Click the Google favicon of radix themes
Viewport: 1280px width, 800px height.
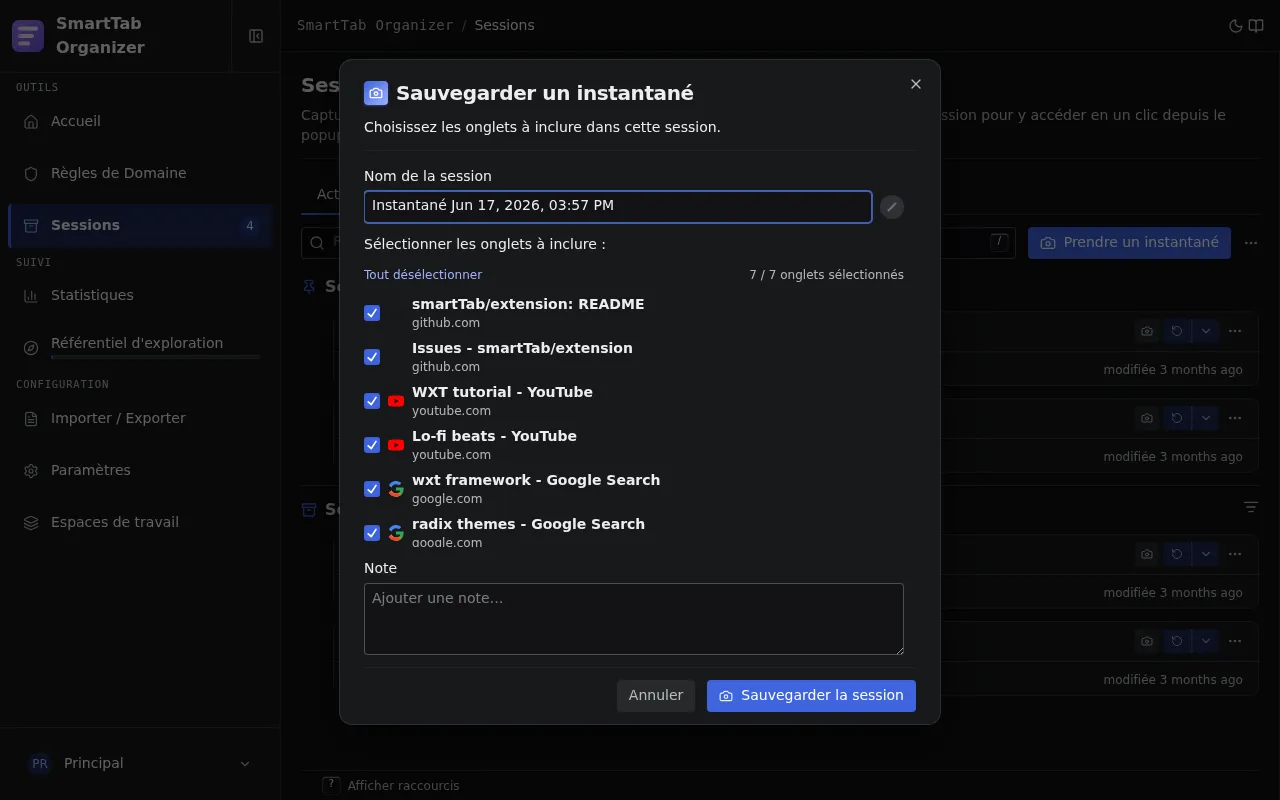(396, 533)
